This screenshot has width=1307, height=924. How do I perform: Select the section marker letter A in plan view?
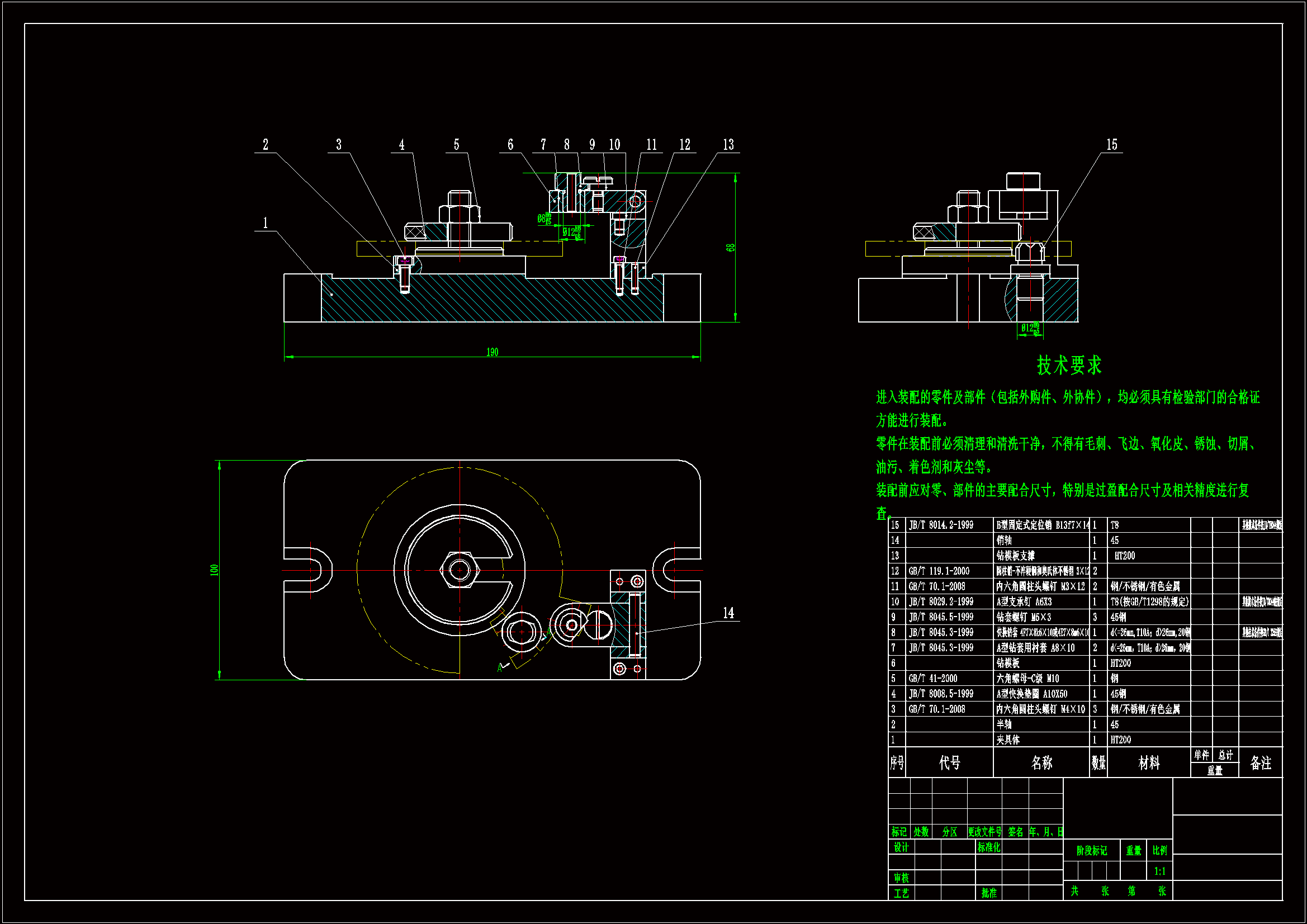tap(500, 668)
